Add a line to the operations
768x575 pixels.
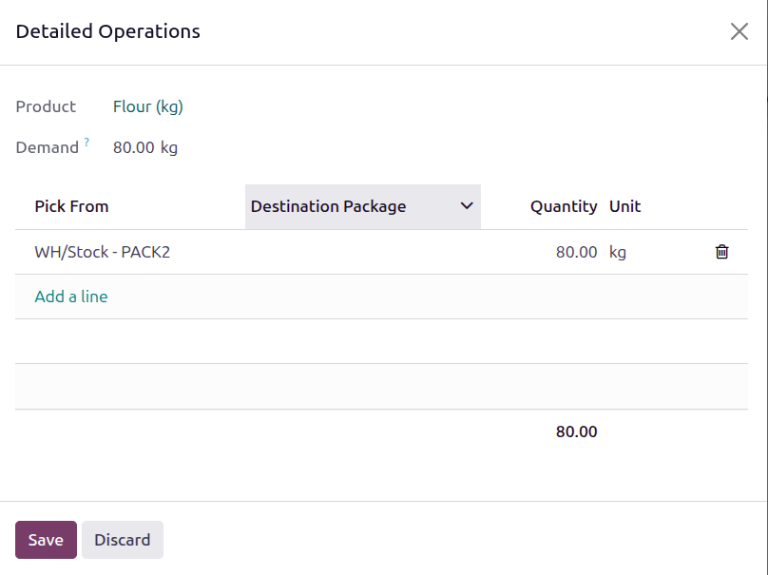[71, 296]
